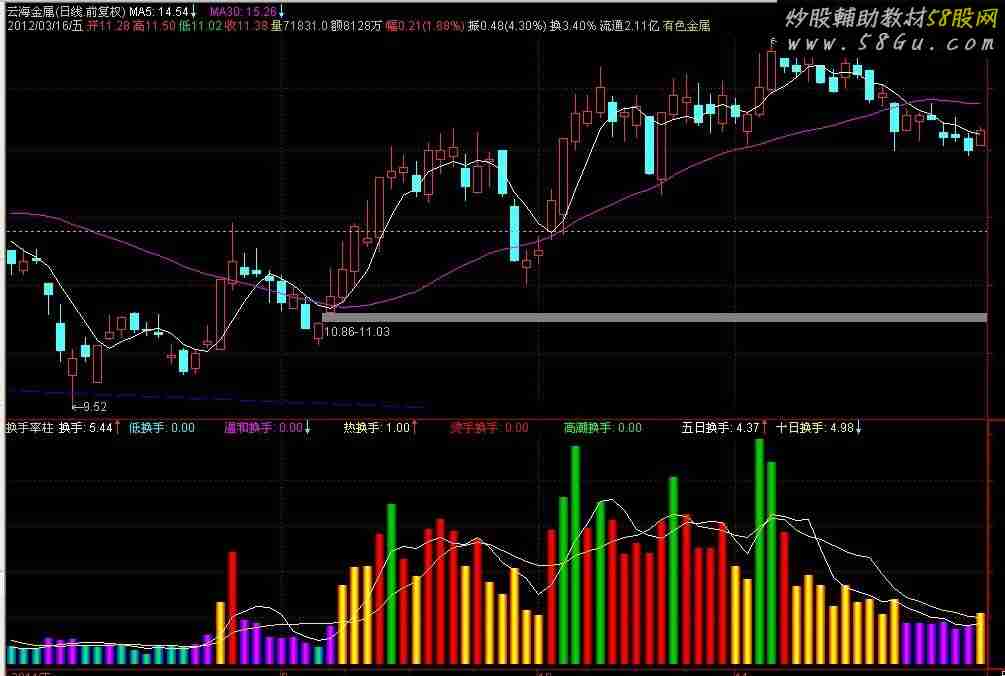Image resolution: width=1005 pixels, height=676 pixels.
Task: Select the 换手率柱 indicator name
Action: 29,427
